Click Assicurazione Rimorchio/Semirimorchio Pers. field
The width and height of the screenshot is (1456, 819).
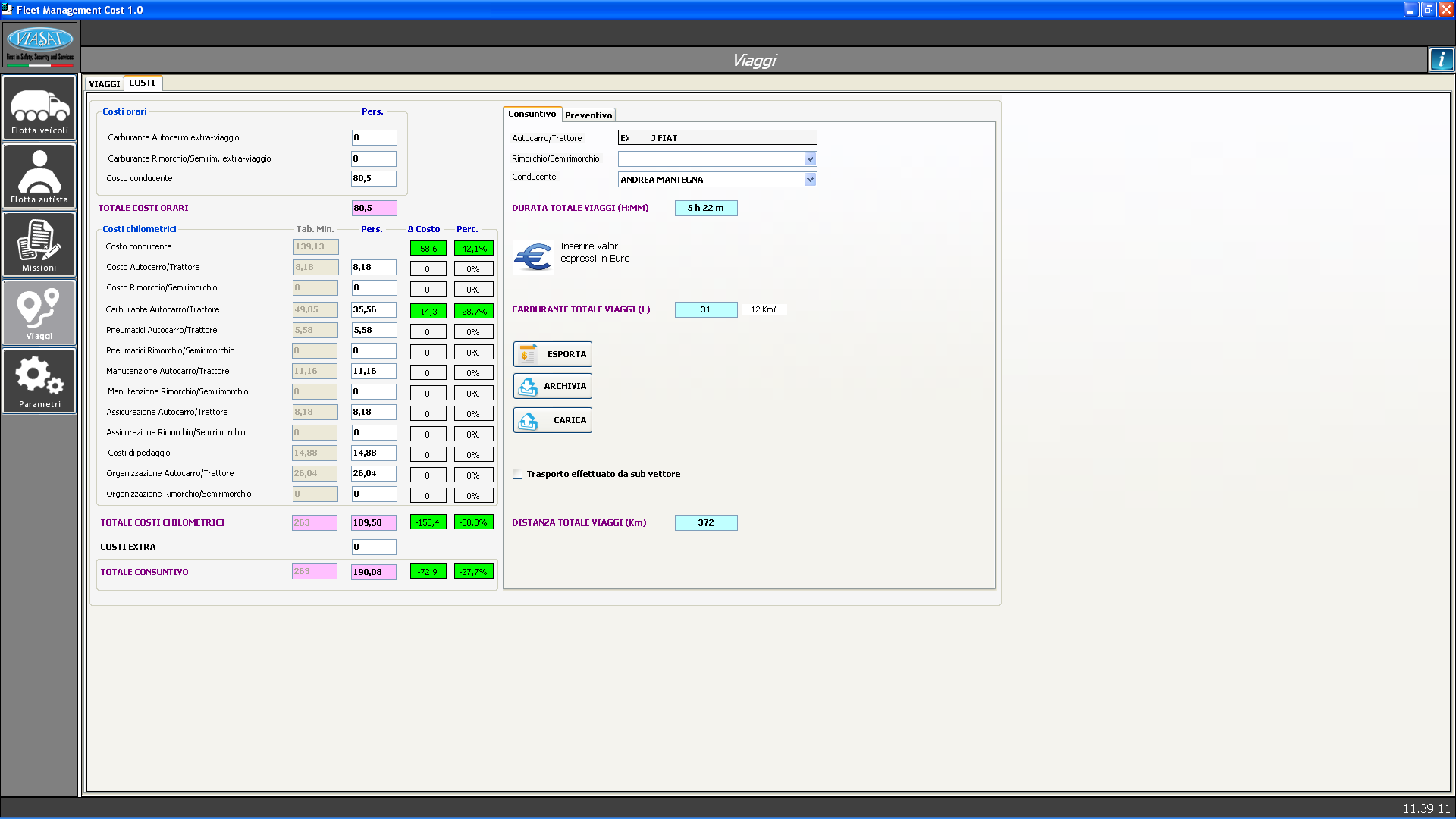(374, 432)
